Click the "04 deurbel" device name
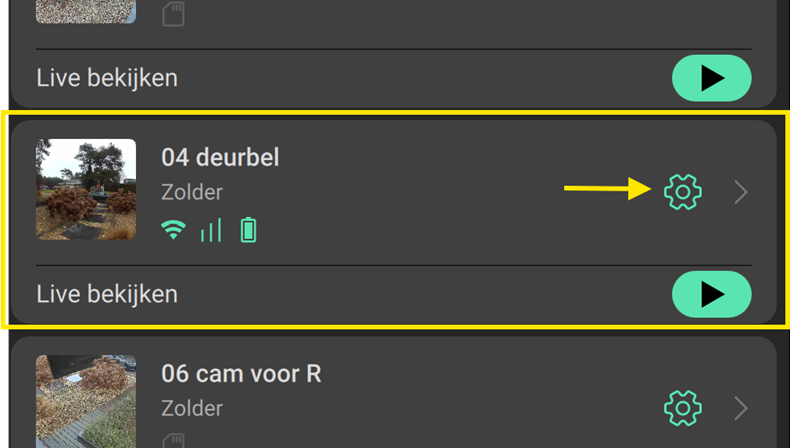790x448 pixels. click(220, 157)
